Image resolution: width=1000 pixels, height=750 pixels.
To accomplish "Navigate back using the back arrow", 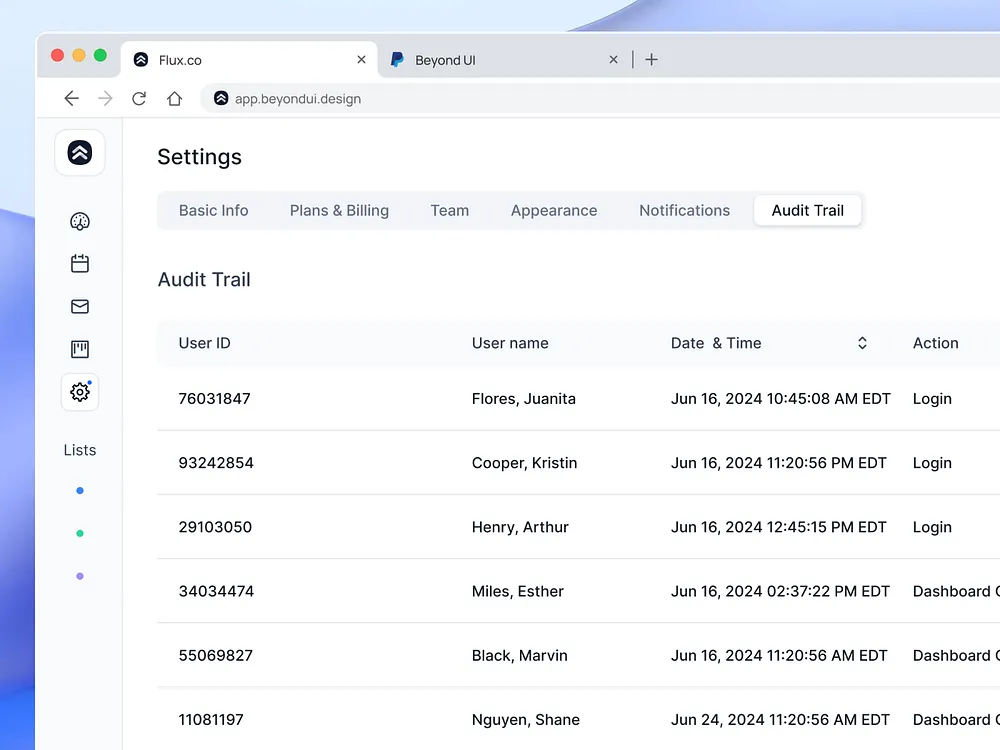I will tap(71, 98).
